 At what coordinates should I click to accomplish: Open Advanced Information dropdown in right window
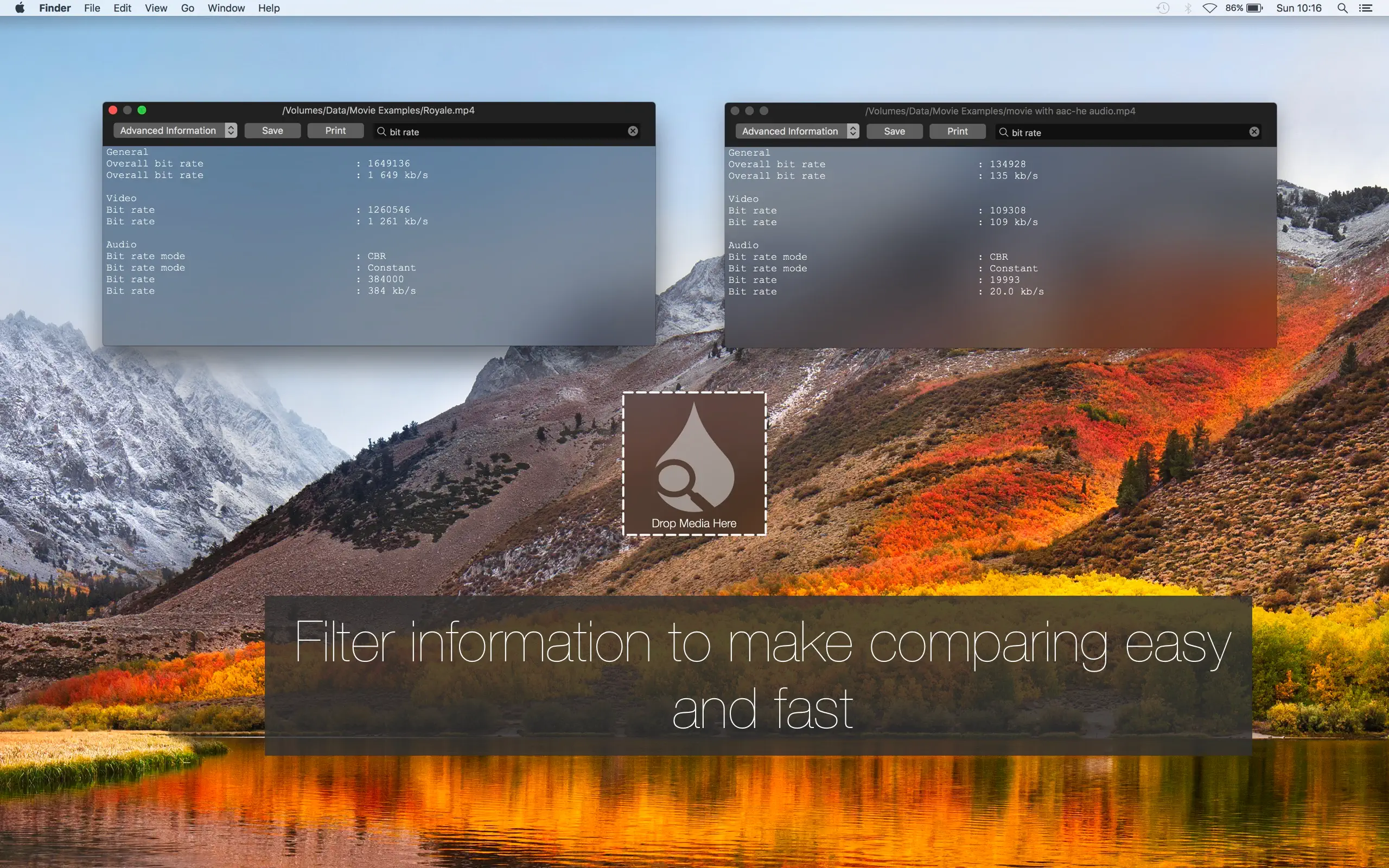pyautogui.click(x=797, y=131)
